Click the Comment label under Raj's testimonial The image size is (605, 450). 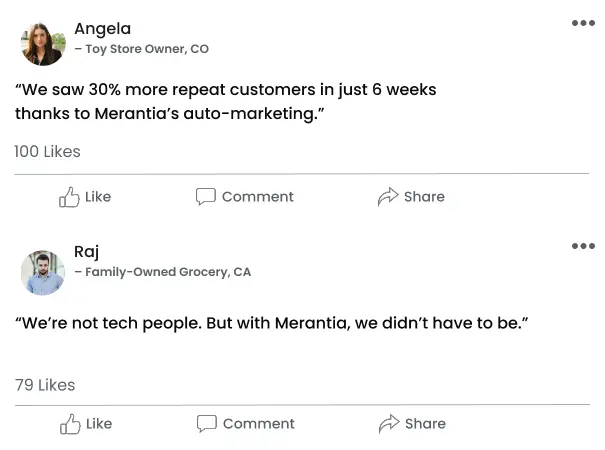tap(259, 424)
